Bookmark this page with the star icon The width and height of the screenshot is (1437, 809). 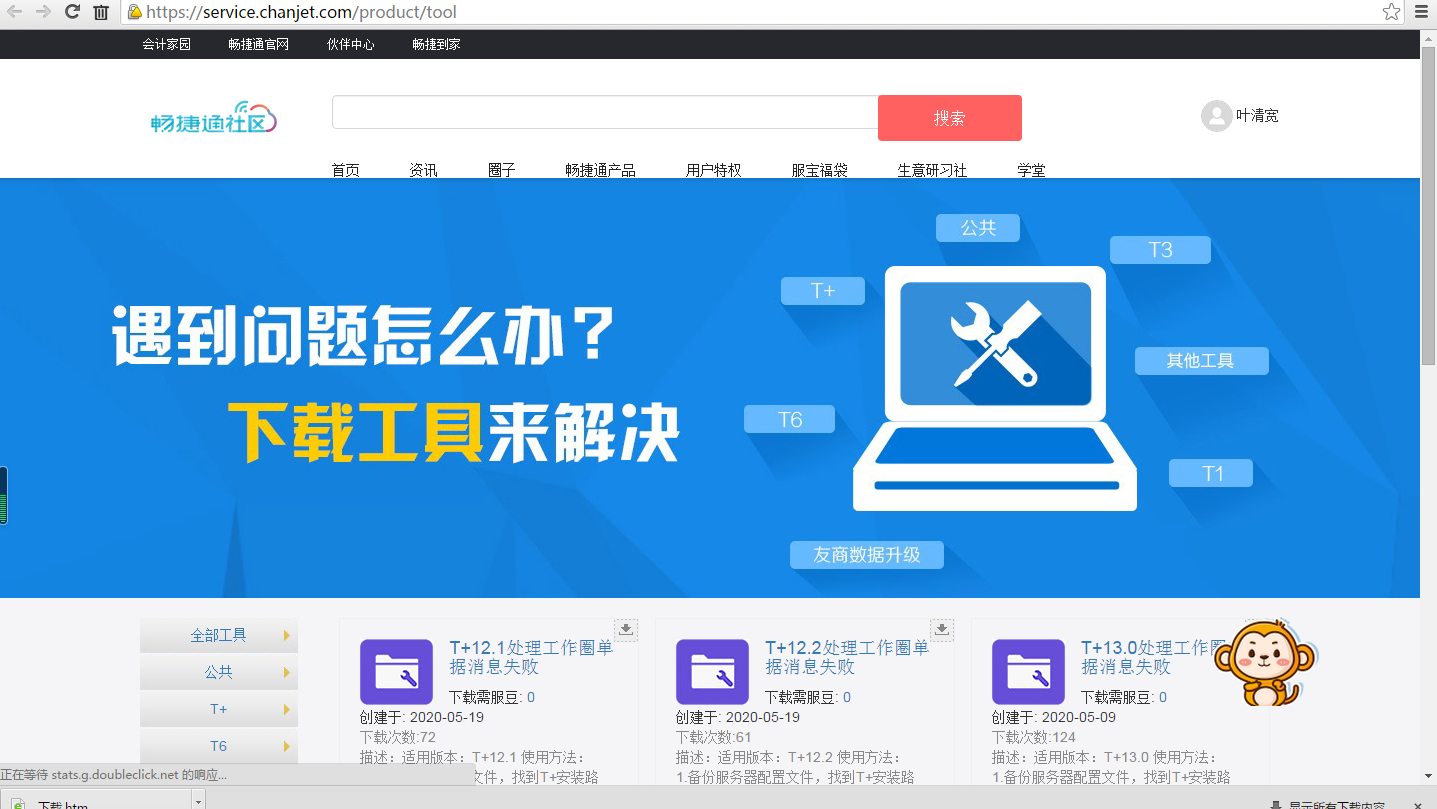click(1391, 12)
